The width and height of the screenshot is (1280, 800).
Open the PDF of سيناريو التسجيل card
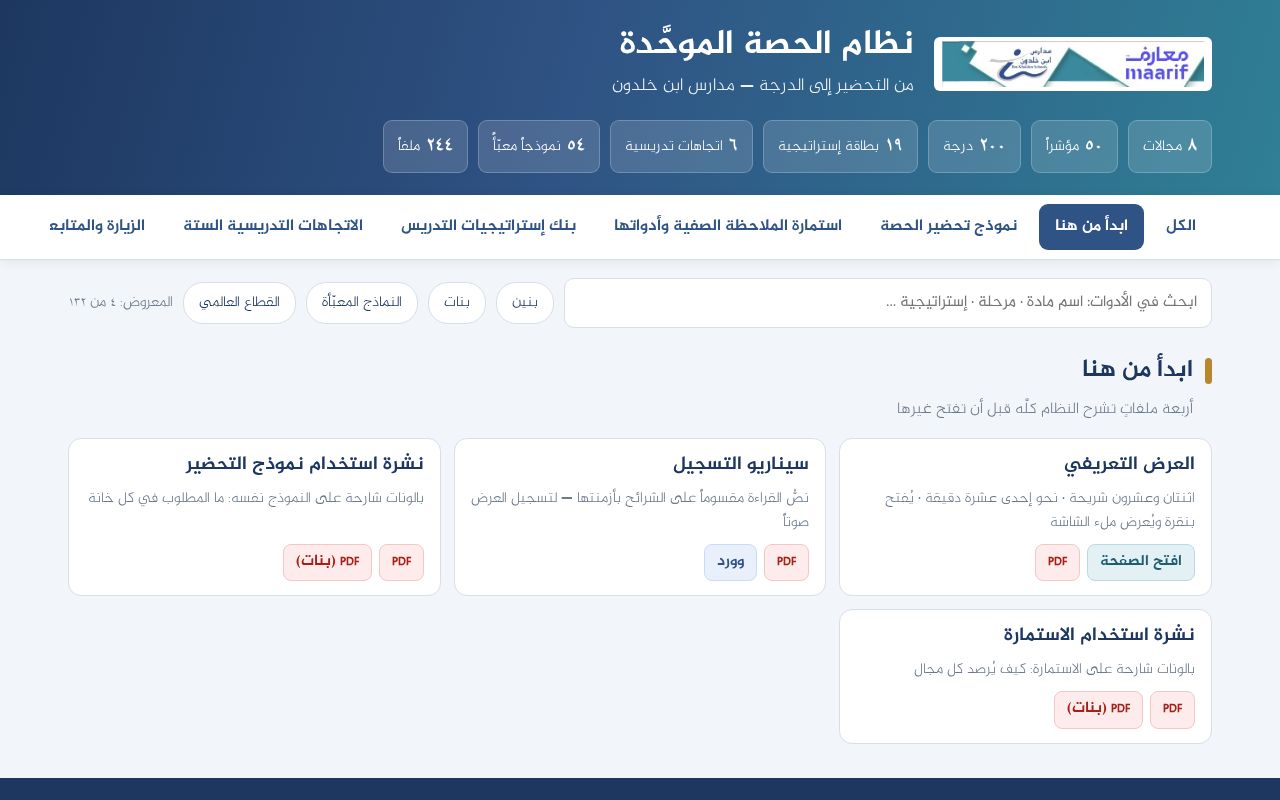point(786,562)
